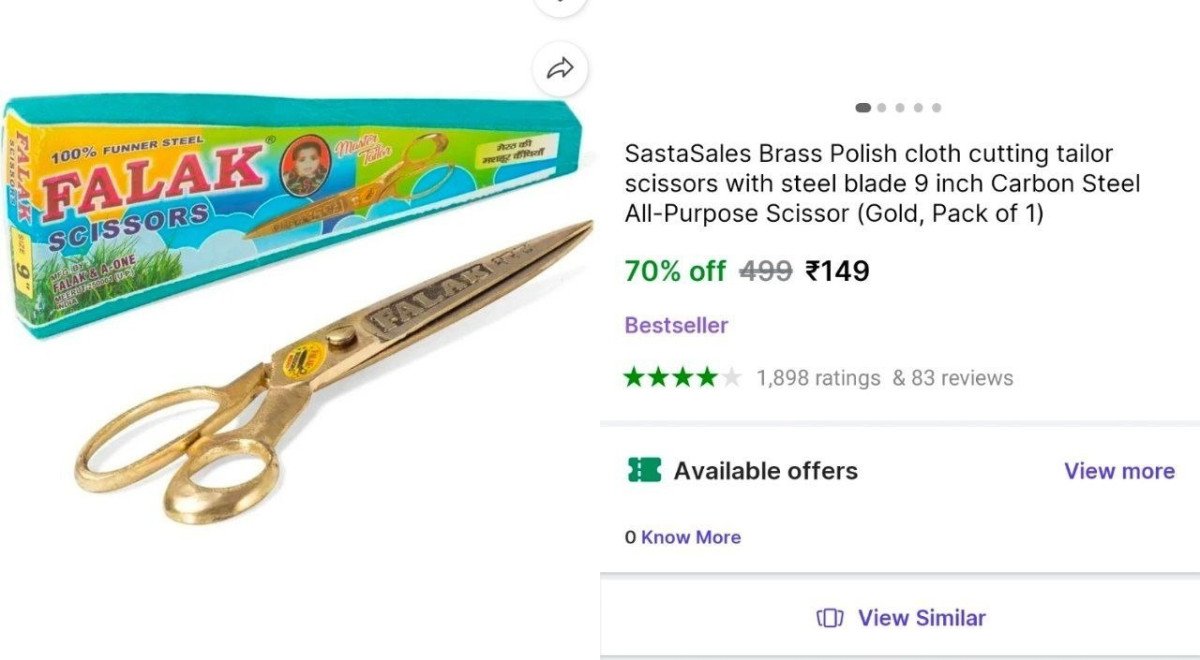This screenshot has height=660, width=1200.
Task: Open the 1,898 ratings count
Action: coord(818,378)
